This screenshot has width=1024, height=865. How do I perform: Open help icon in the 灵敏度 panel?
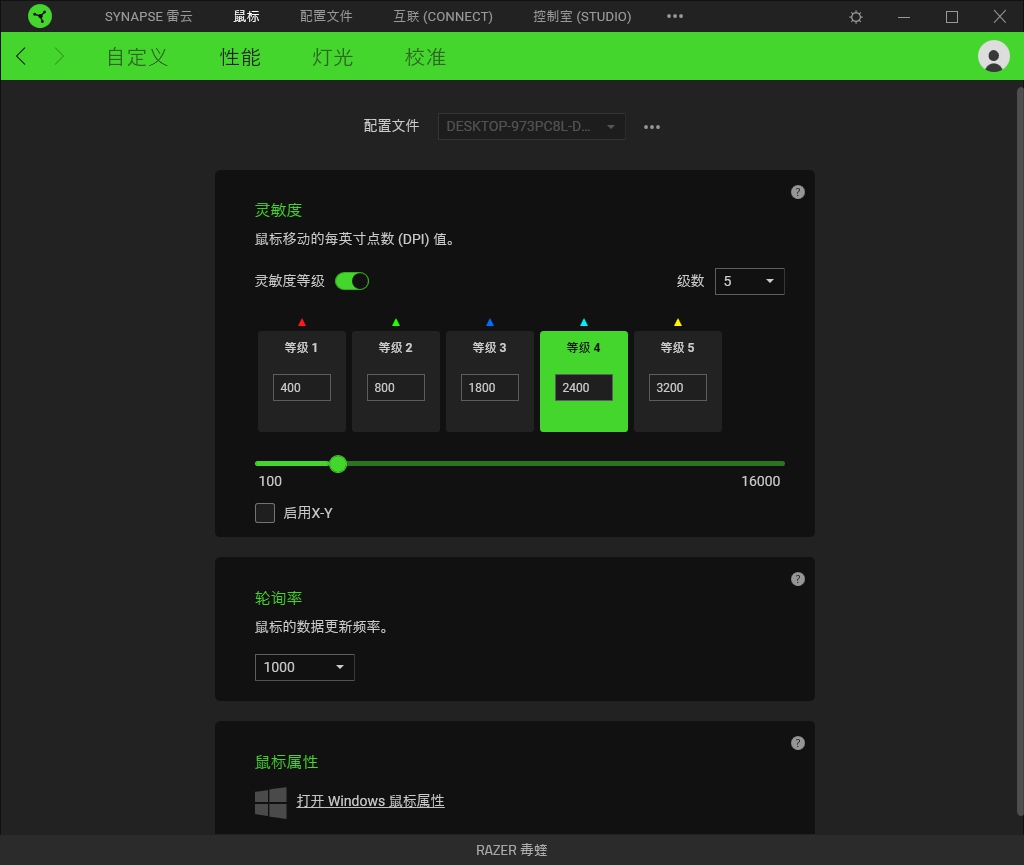pyautogui.click(x=797, y=192)
